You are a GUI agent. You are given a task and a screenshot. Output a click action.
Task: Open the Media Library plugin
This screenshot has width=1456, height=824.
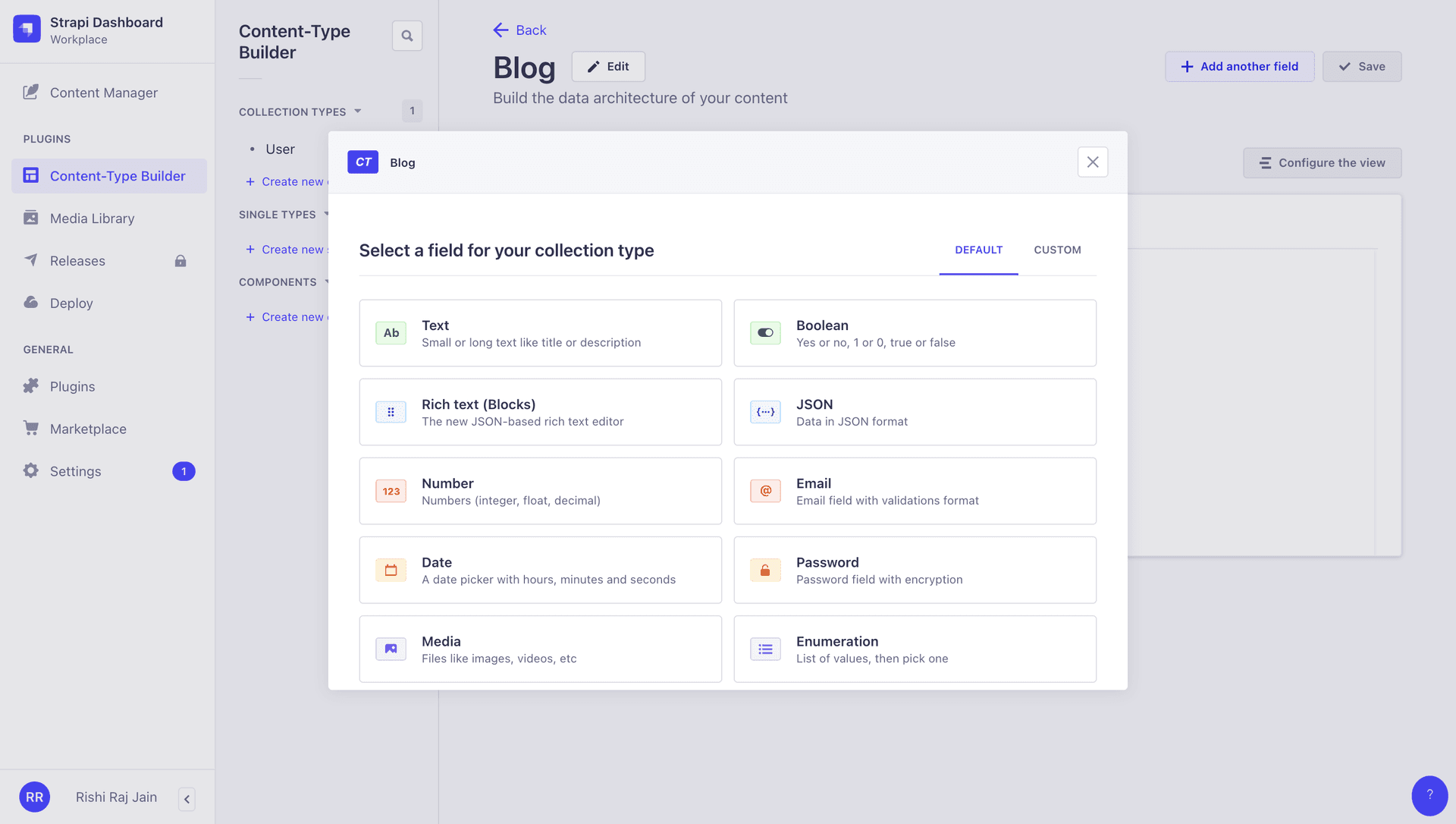tap(92, 219)
